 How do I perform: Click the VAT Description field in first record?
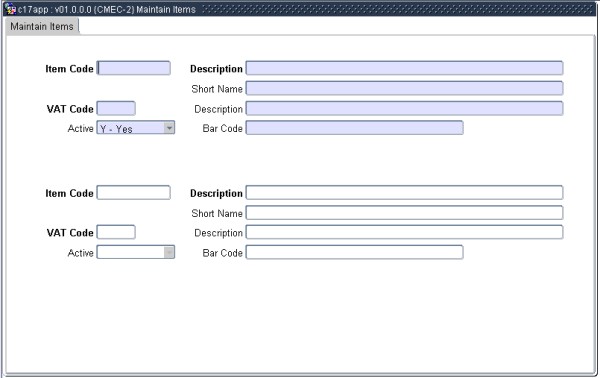404,108
